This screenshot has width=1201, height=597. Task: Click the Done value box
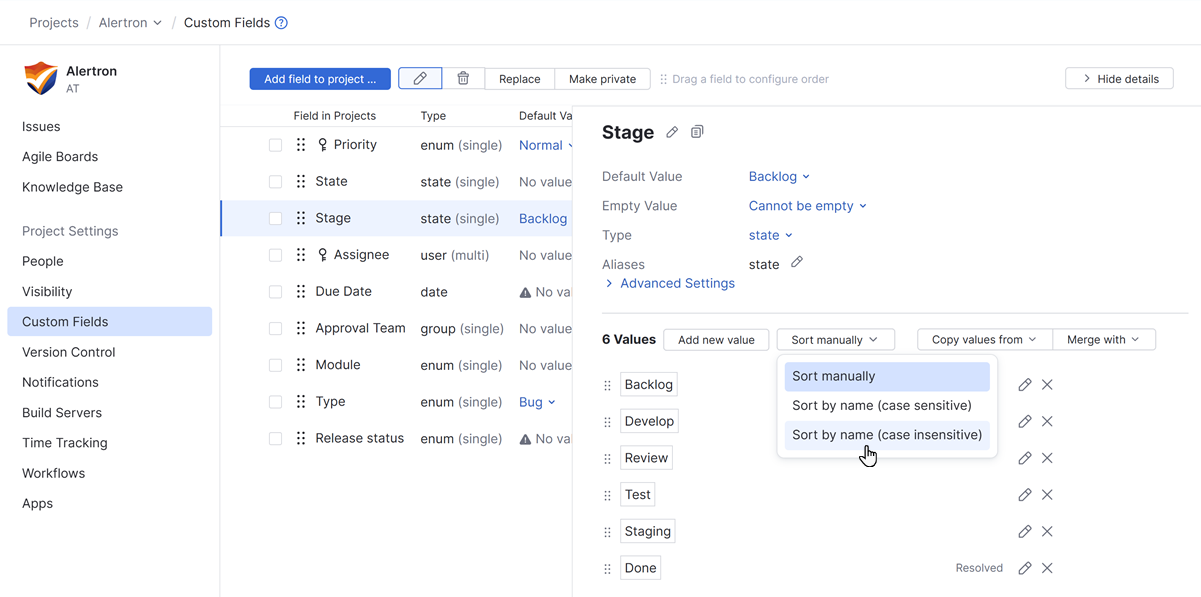point(639,567)
